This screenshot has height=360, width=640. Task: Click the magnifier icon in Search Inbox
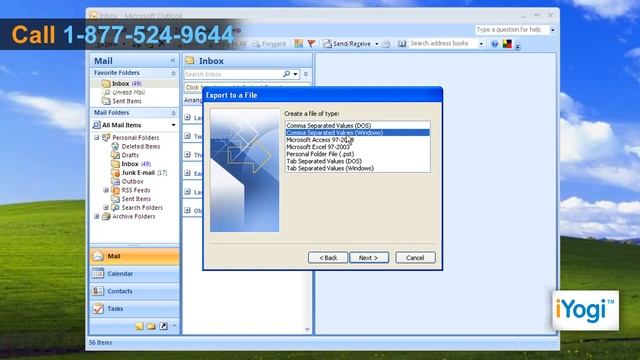click(x=287, y=74)
